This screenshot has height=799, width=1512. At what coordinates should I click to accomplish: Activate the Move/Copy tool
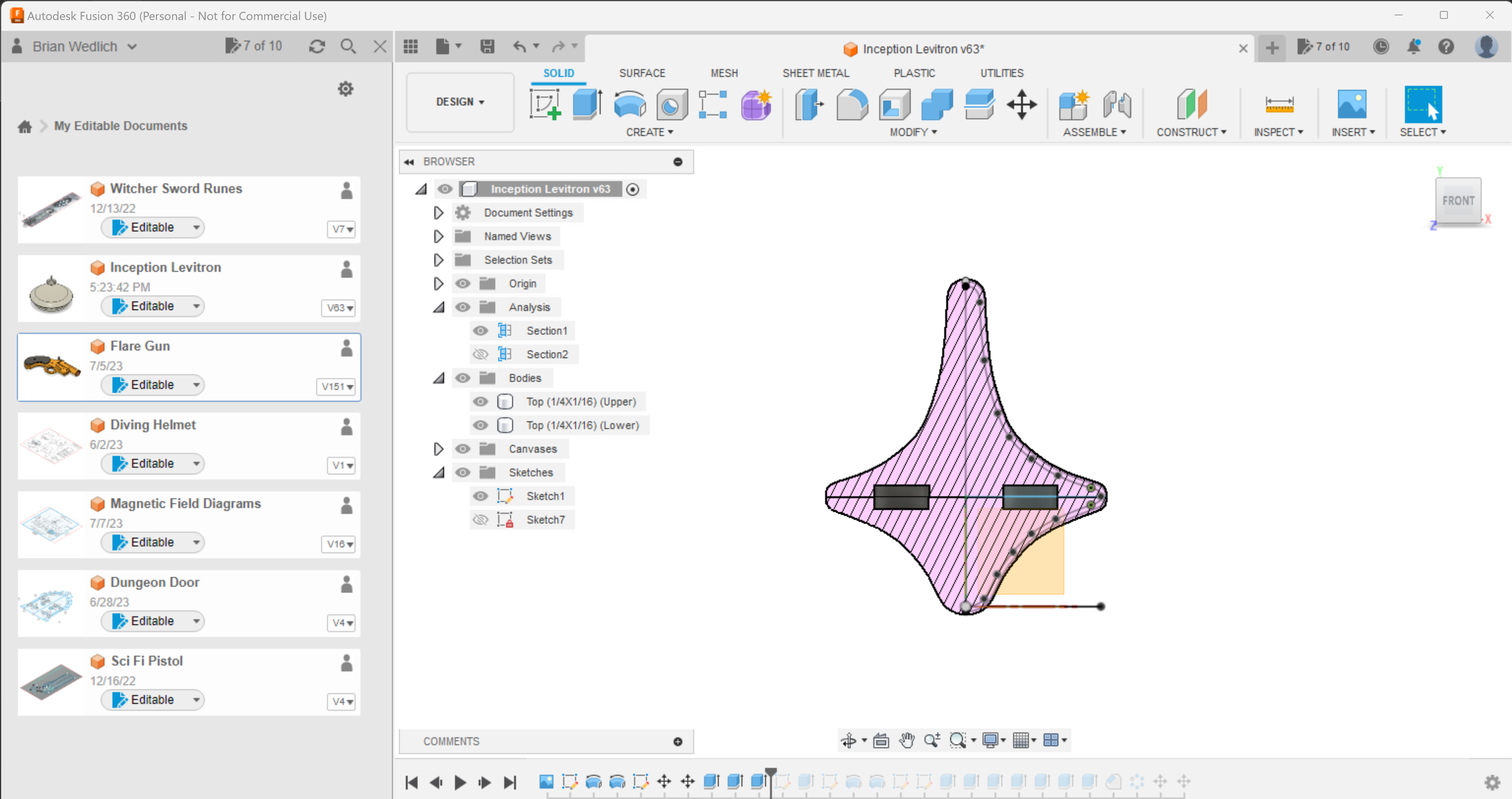tap(1022, 104)
